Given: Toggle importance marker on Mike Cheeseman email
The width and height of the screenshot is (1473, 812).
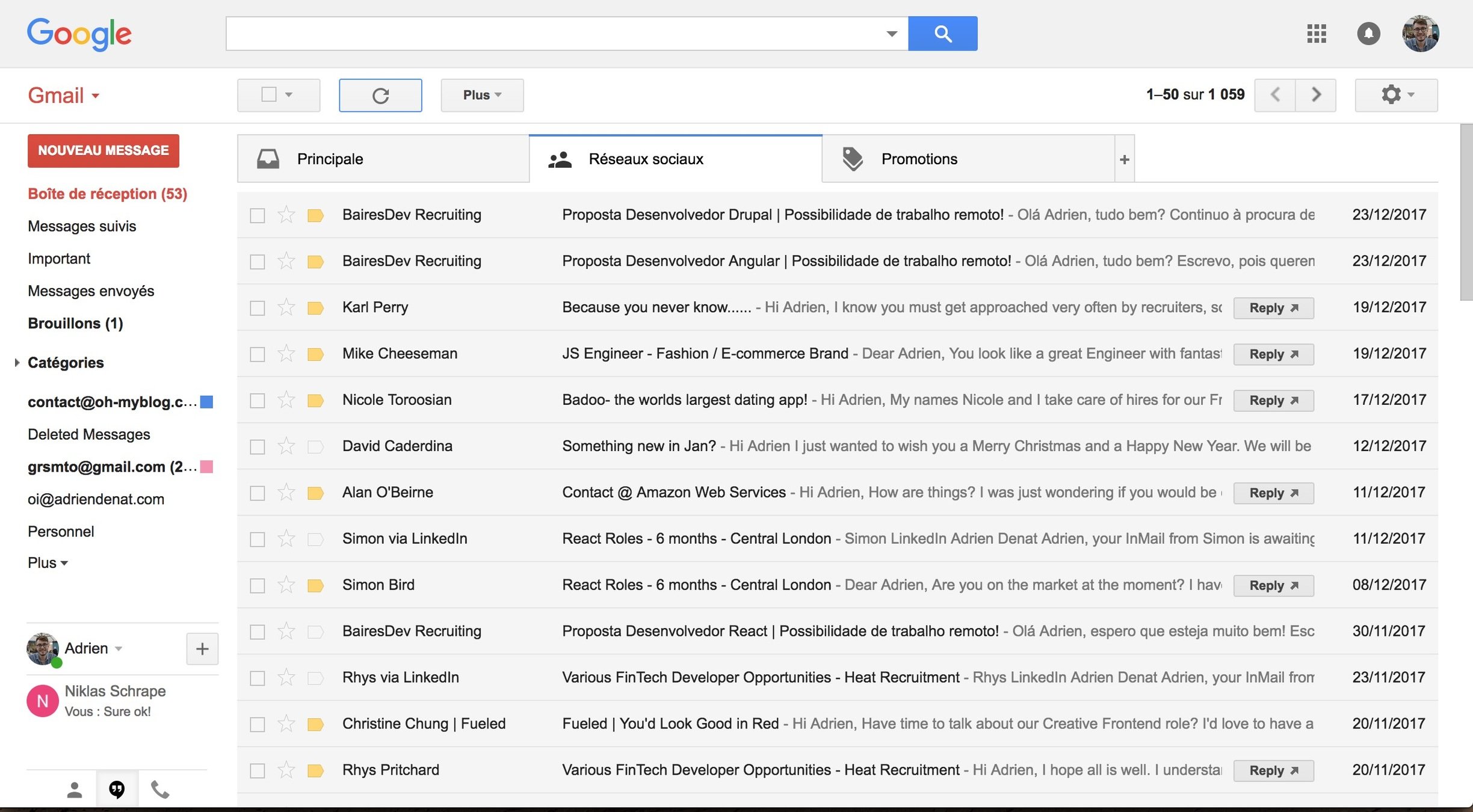Looking at the screenshot, I should 315,354.
